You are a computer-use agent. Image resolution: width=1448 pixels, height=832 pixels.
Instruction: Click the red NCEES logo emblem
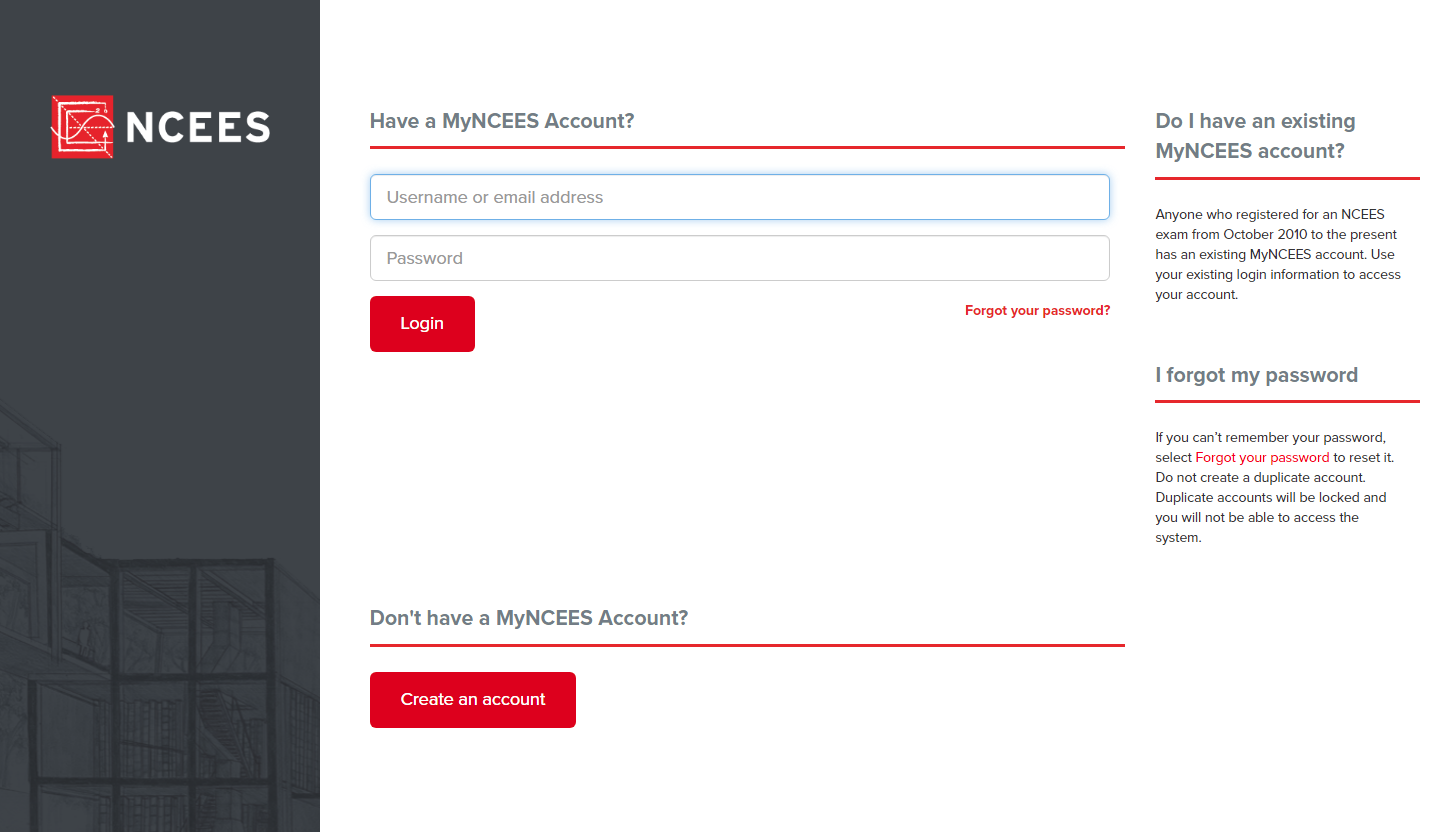pyautogui.click(x=82, y=127)
